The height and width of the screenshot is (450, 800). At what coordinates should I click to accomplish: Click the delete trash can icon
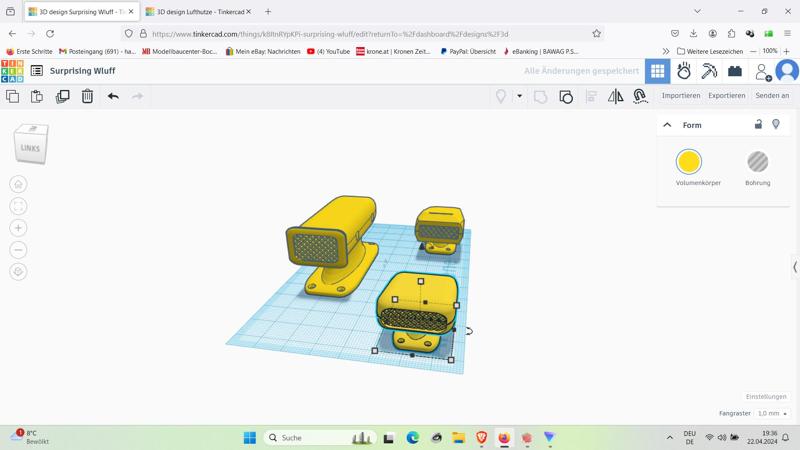(87, 96)
